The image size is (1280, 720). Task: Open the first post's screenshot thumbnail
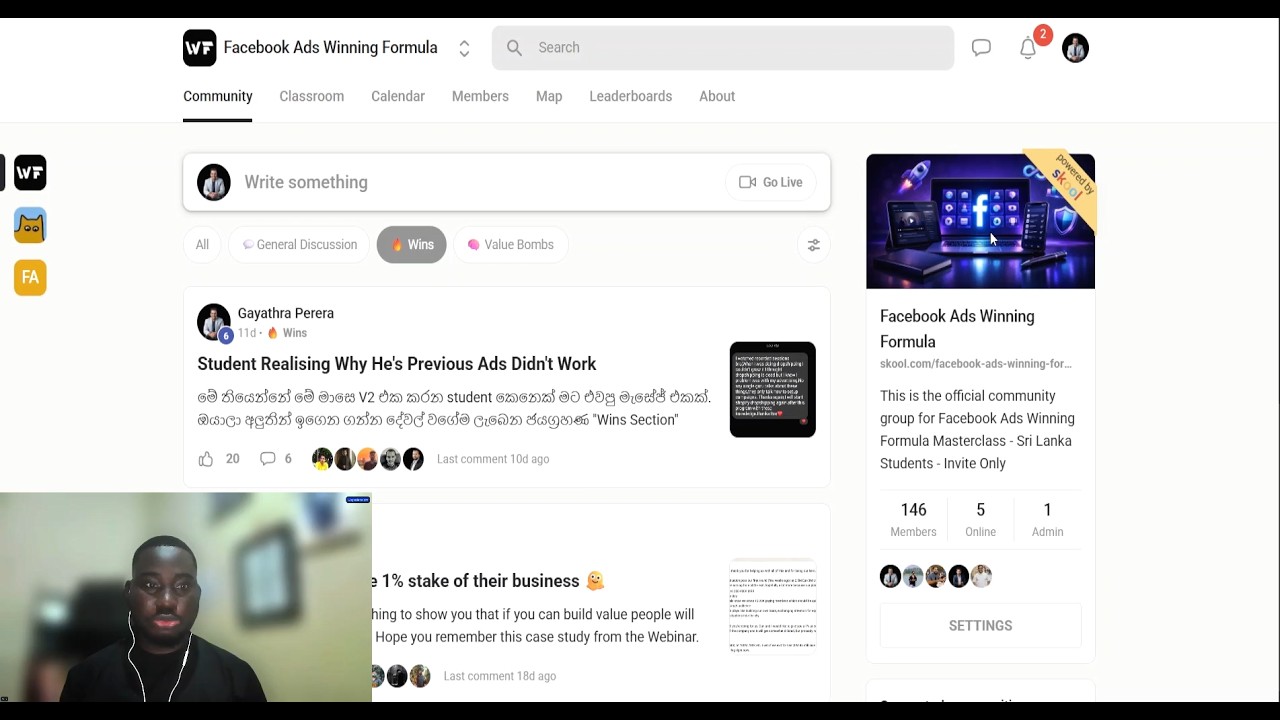click(x=772, y=390)
